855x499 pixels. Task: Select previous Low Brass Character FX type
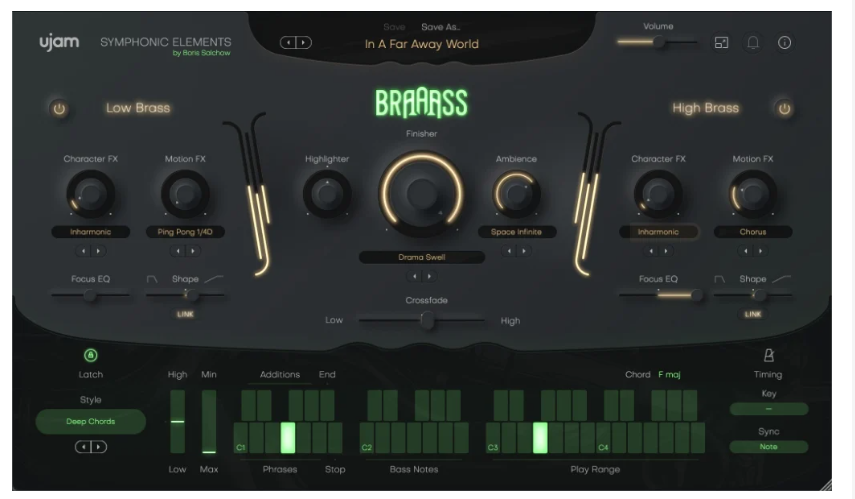point(83,251)
